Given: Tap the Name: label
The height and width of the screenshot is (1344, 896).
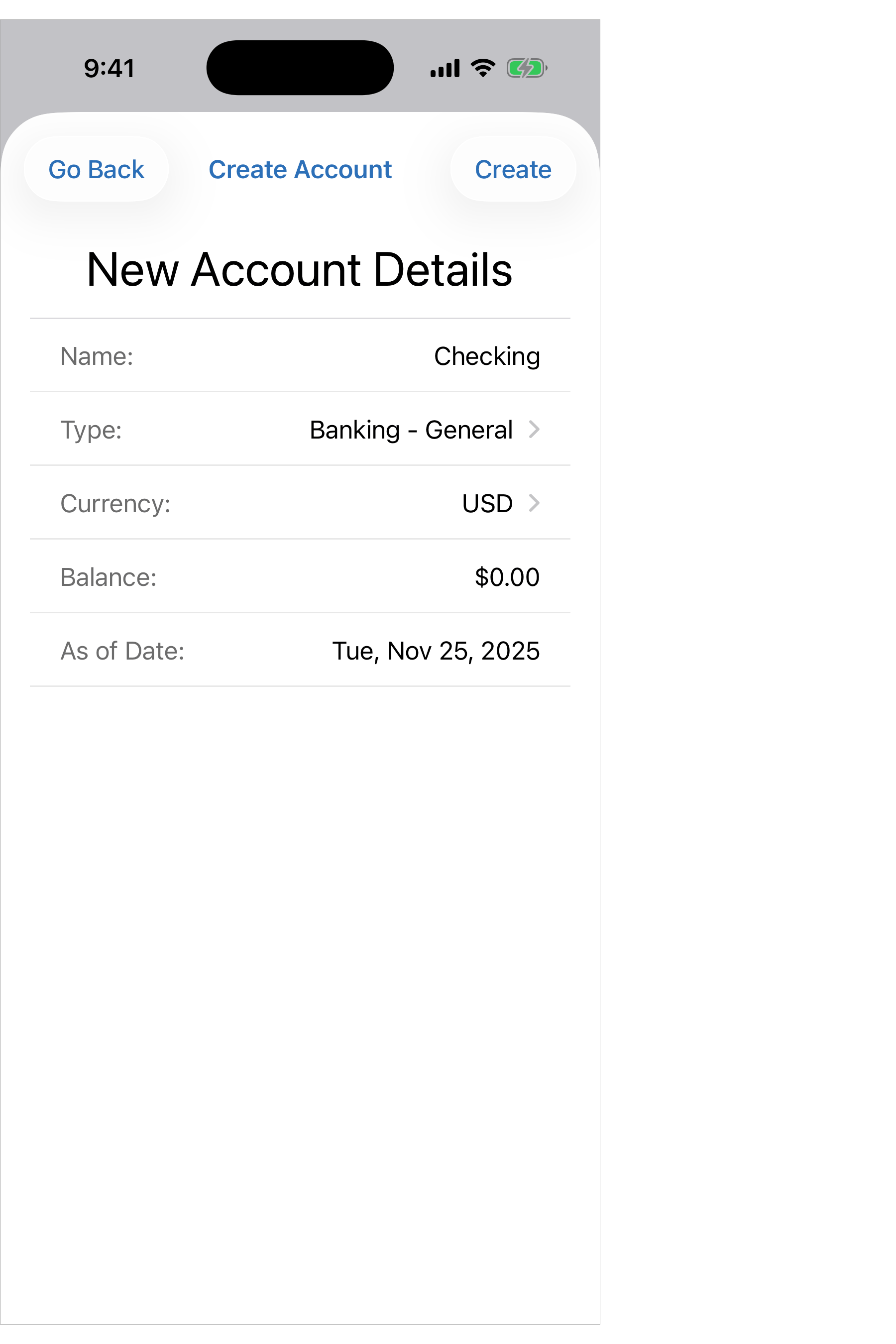Looking at the screenshot, I should (97, 356).
